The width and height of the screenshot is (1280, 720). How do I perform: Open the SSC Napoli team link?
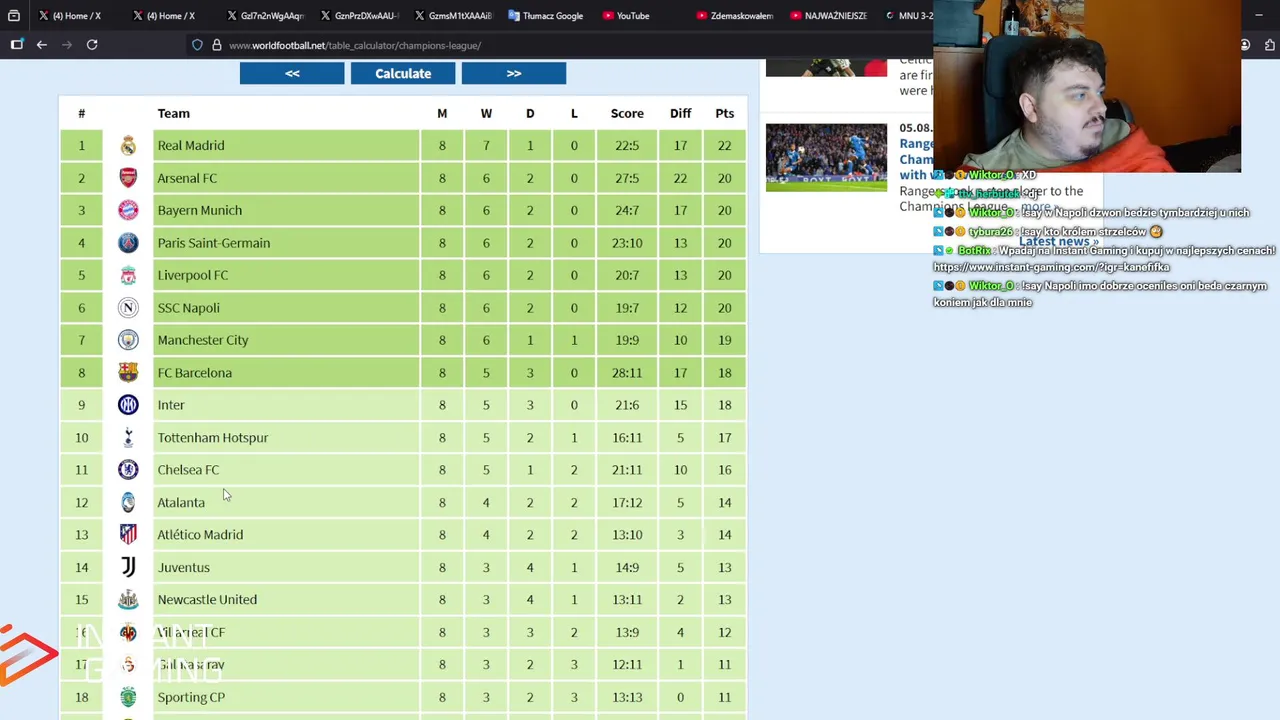point(188,308)
